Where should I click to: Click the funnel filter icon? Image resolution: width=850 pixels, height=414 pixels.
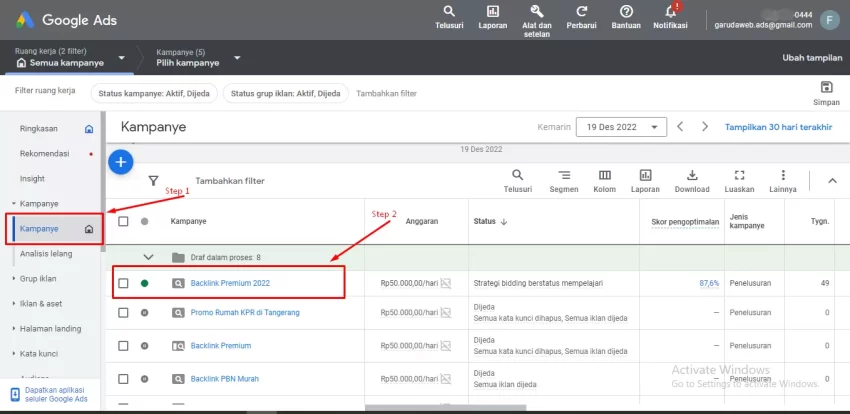[153, 180]
